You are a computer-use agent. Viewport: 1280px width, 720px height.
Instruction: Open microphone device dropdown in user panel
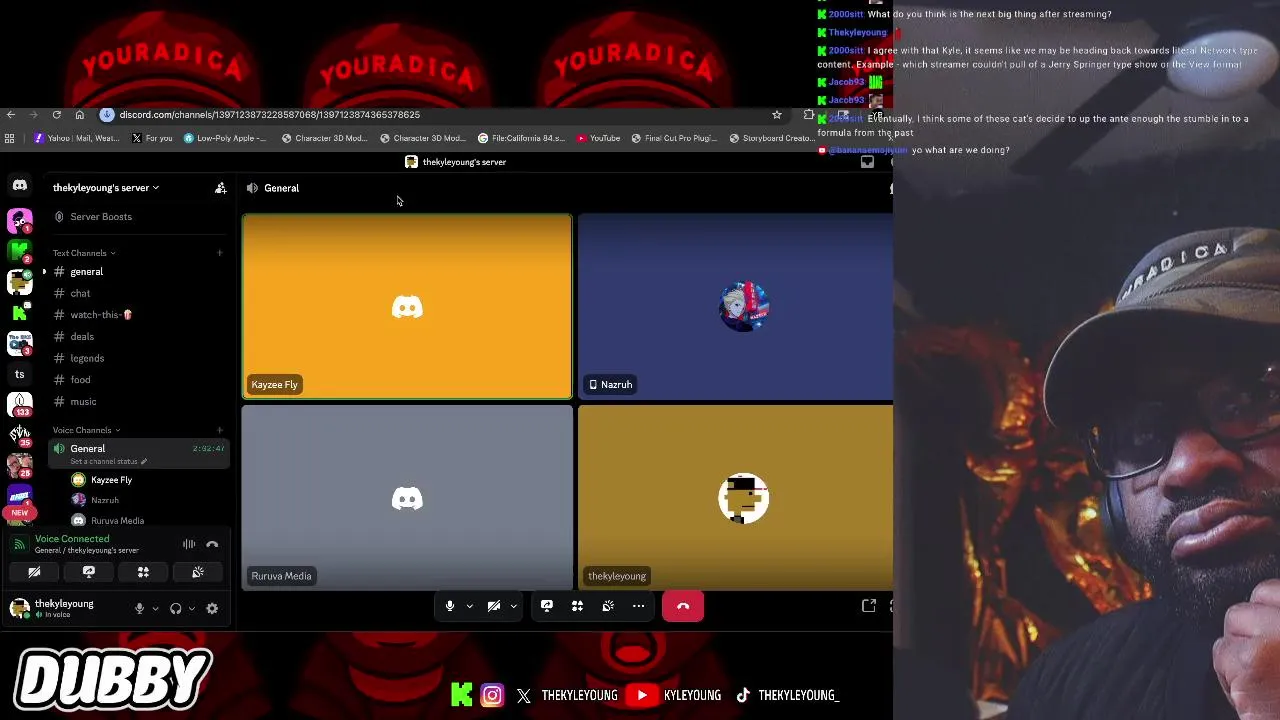click(x=155, y=608)
